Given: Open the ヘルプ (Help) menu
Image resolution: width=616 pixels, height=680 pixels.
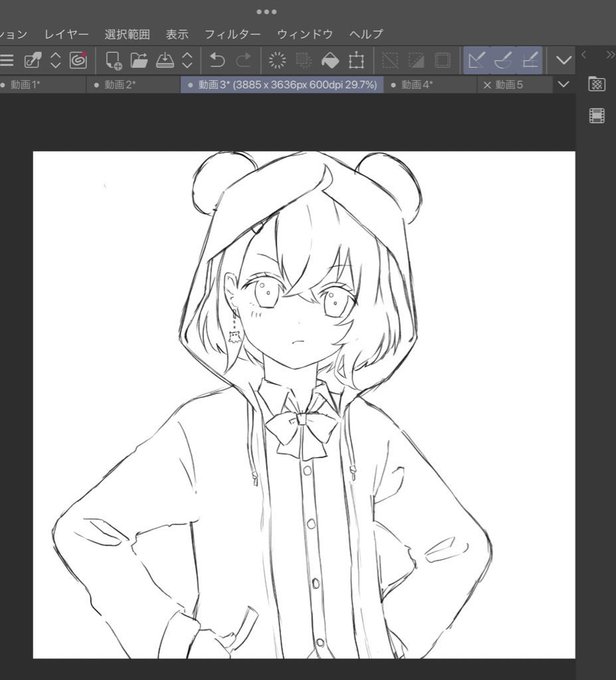Looking at the screenshot, I should click(367, 34).
